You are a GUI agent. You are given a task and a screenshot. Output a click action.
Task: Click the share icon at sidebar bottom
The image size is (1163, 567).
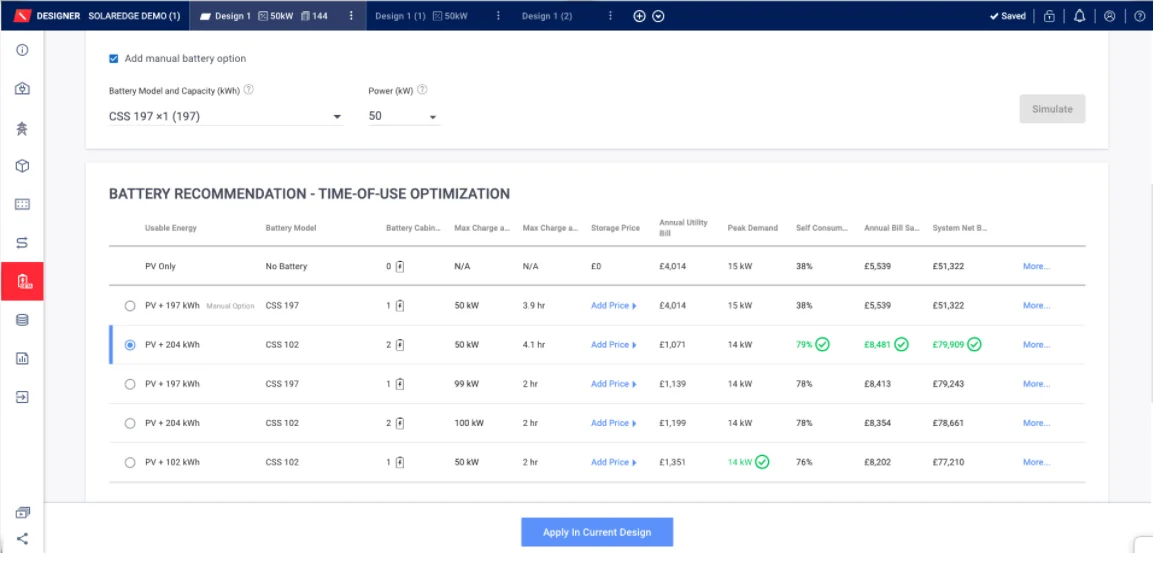click(x=22, y=539)
